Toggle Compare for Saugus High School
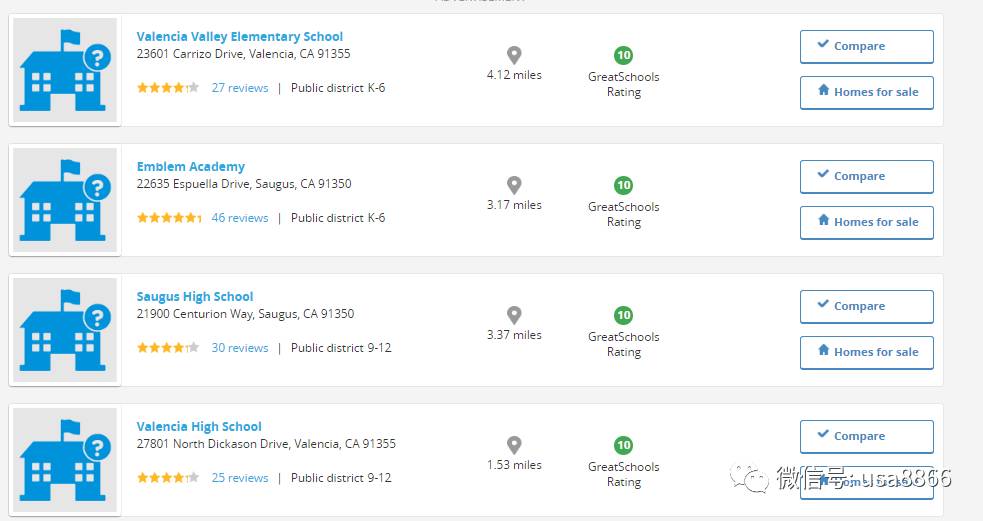 [x=866, y=306]
